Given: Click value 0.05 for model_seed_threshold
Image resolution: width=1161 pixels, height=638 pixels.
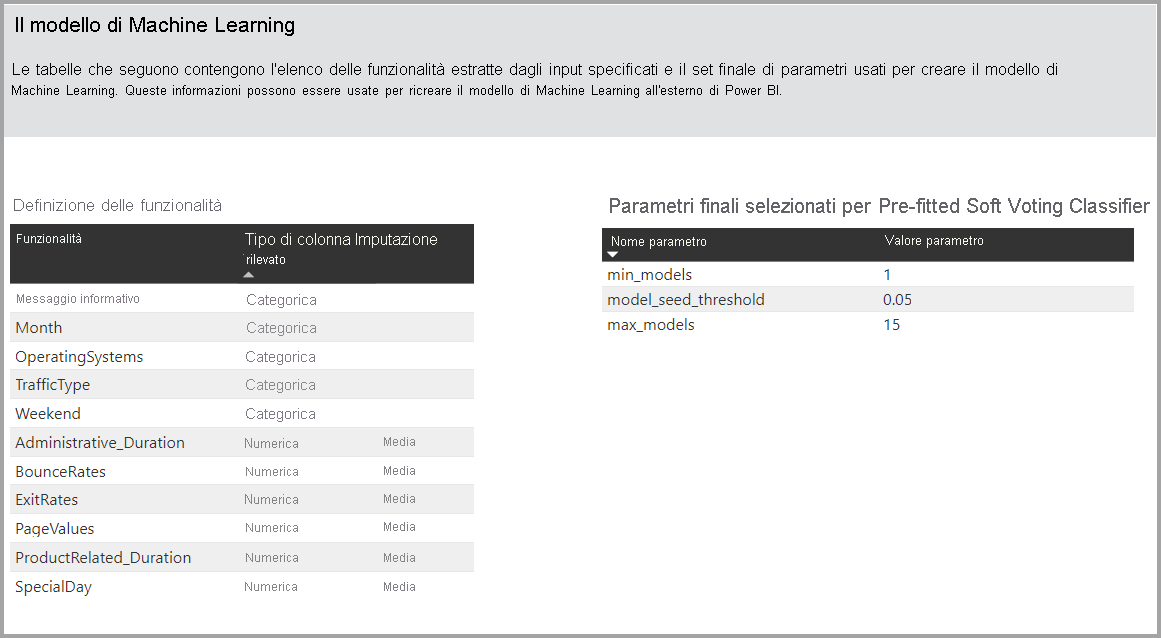Looking at the screenshot, I should 897,300.
